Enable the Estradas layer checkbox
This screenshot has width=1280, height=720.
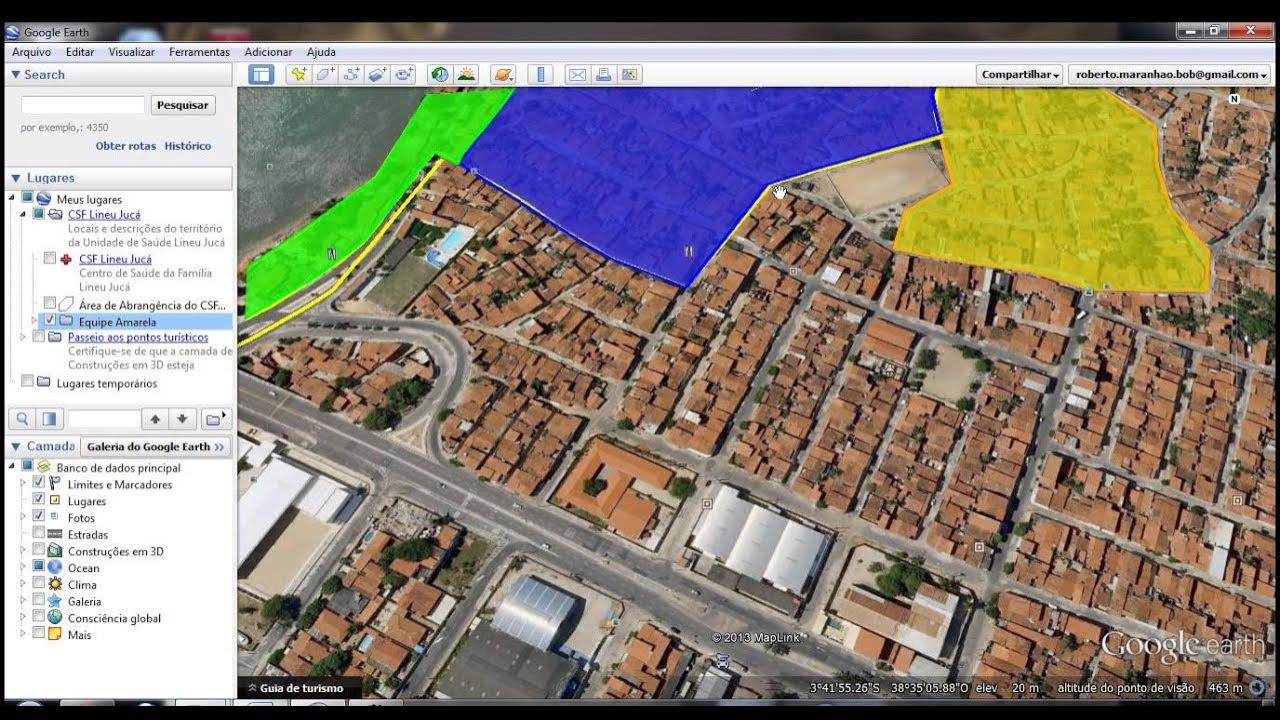(x=39, y=533)
